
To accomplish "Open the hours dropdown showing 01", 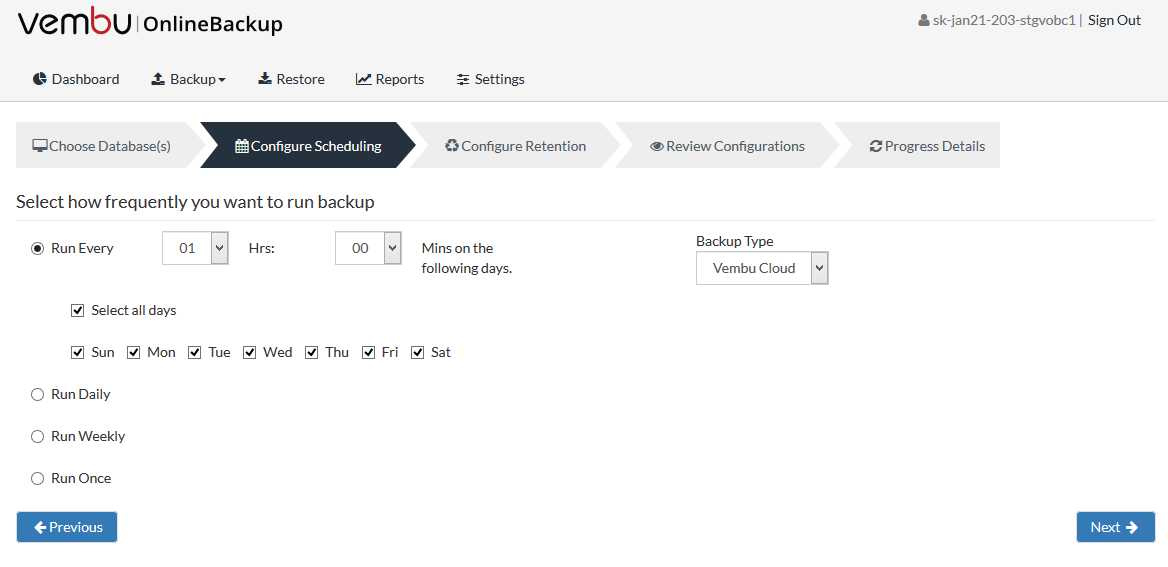I will [195, 248].
